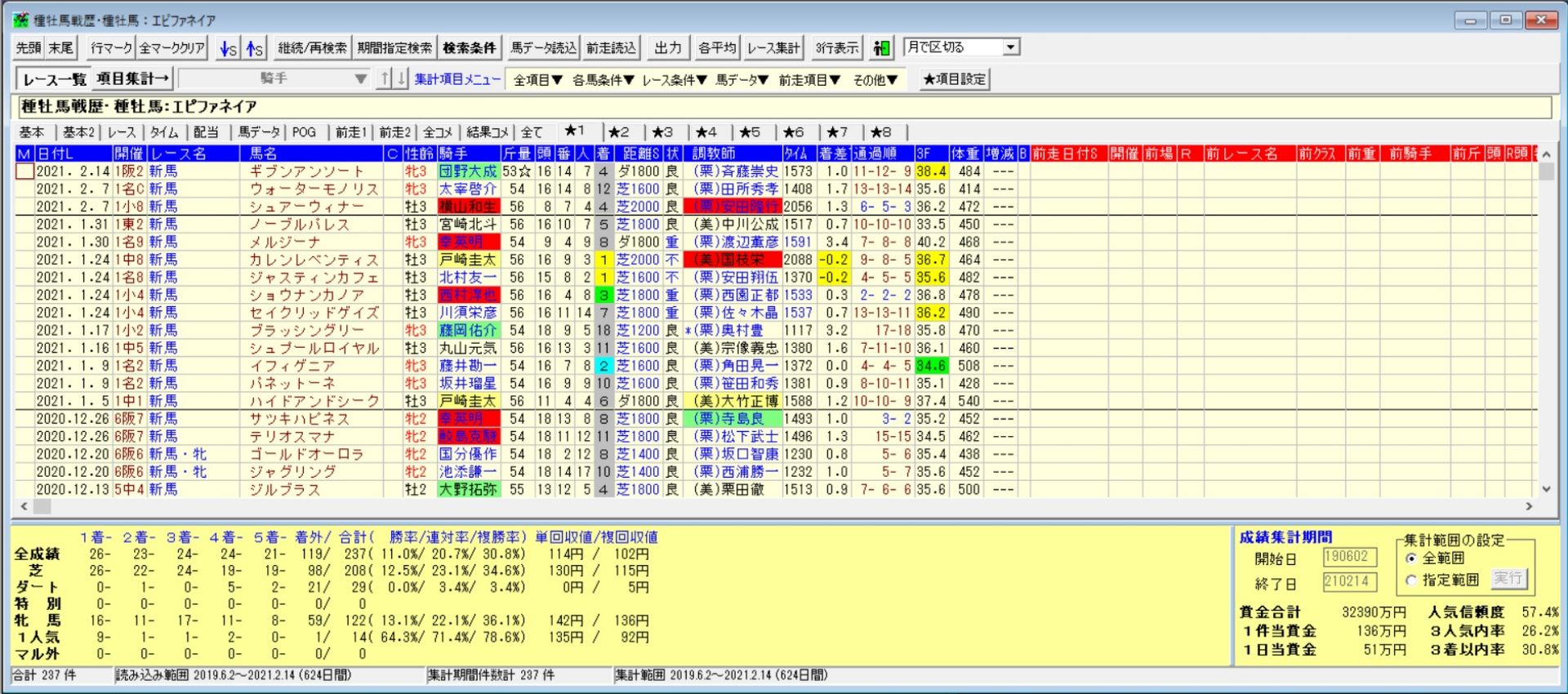1568x694 pixels.
Task: Click the horizontal scrollbar right arrow
Action: click(x=1530, y=507)
